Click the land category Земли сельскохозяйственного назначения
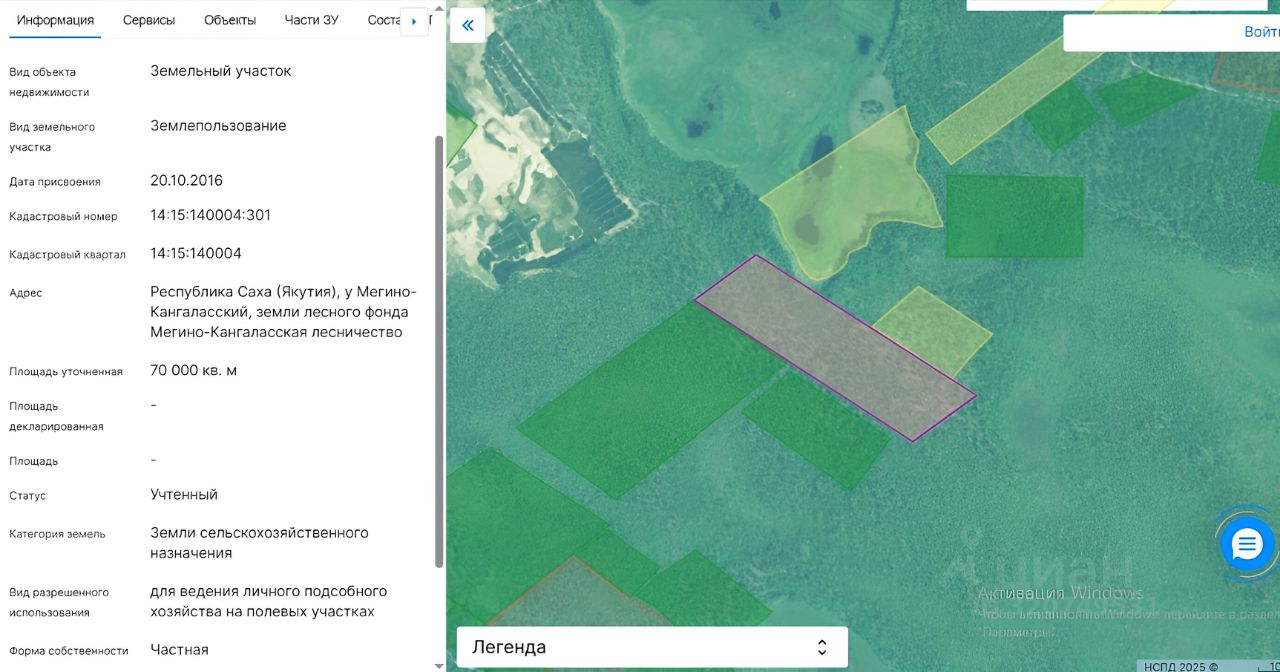This screenshot has width=1280, height=672. pyautogui.click(x=259, y=542)
